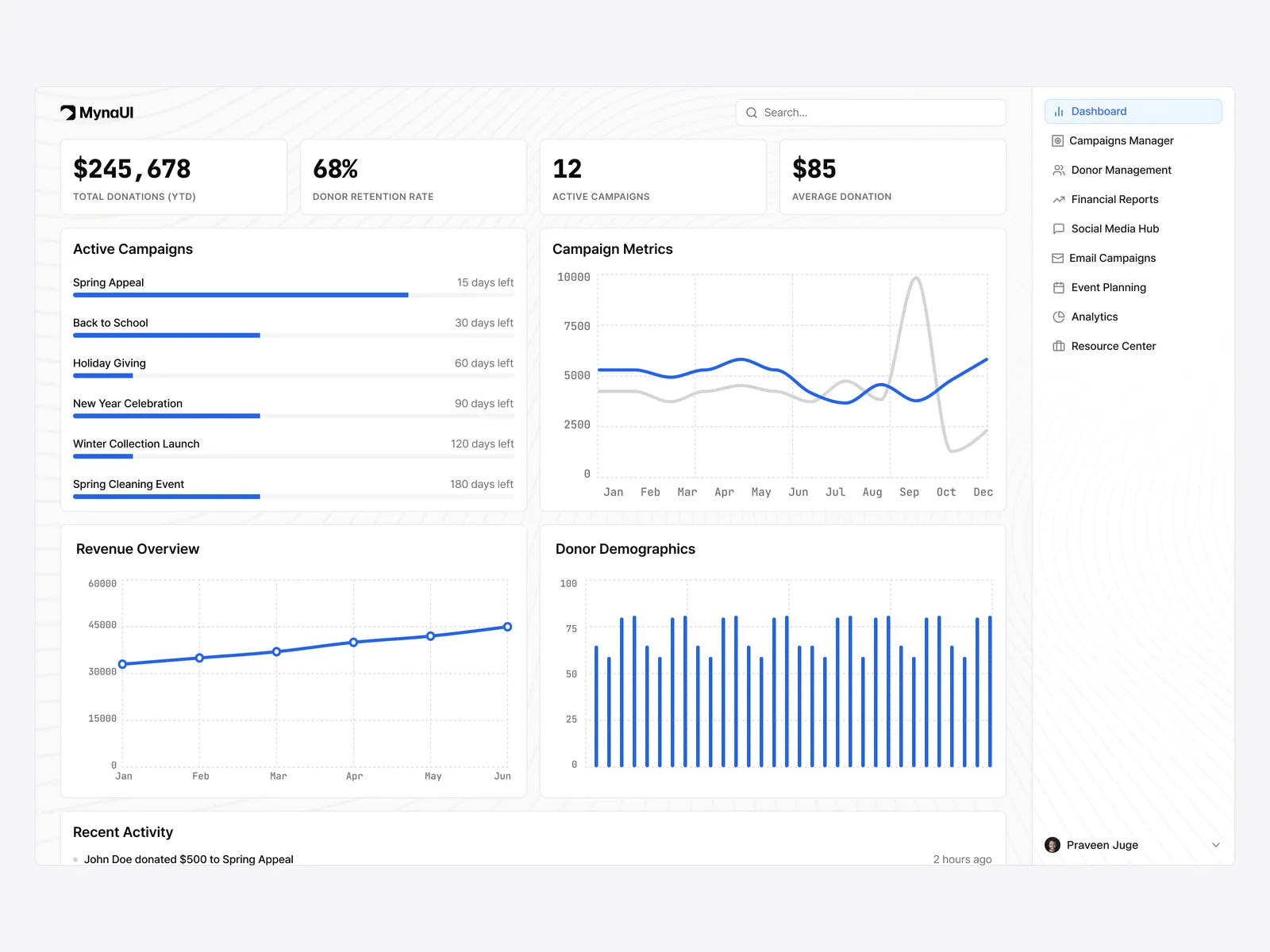Click the Social Media Hub chat icon
1270x952 pixels.
1058,229
